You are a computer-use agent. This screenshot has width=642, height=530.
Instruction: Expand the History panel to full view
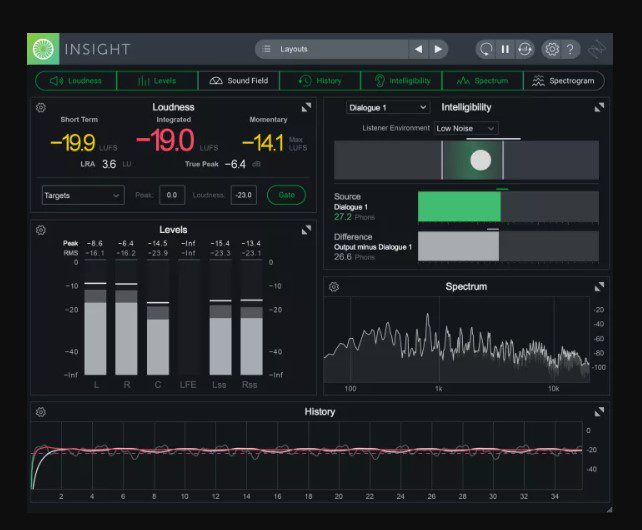tap(599, 412)
